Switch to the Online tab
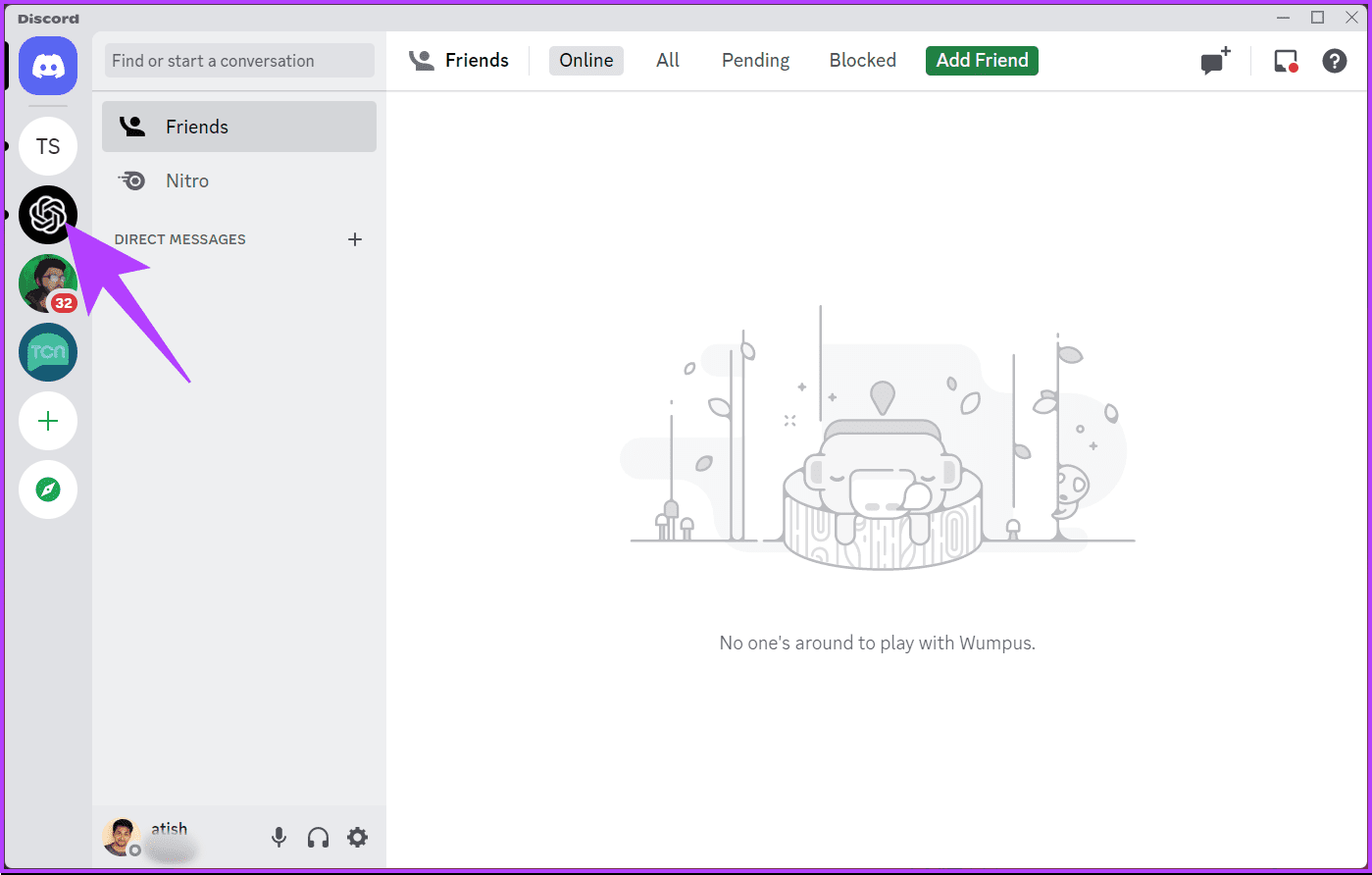The width and height of the screenshot is (1372, 875). point(586,60)
